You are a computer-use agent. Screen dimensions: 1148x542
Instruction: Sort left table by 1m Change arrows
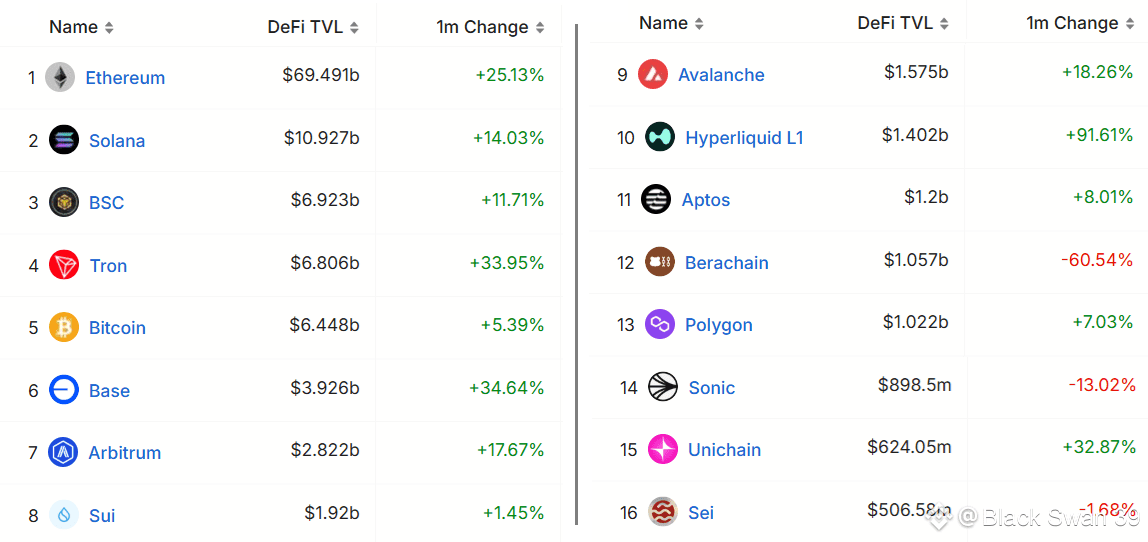tap(540, 28)
